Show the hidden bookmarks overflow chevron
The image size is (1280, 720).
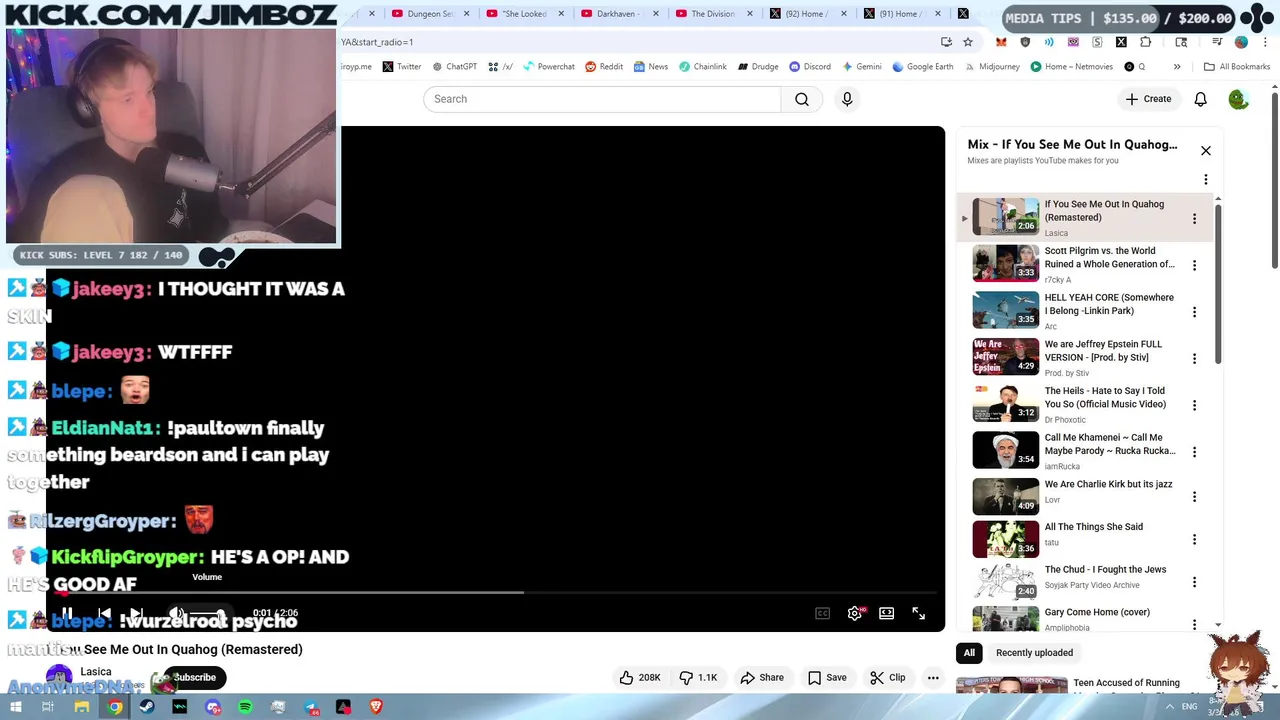(x=1177, y=67)
